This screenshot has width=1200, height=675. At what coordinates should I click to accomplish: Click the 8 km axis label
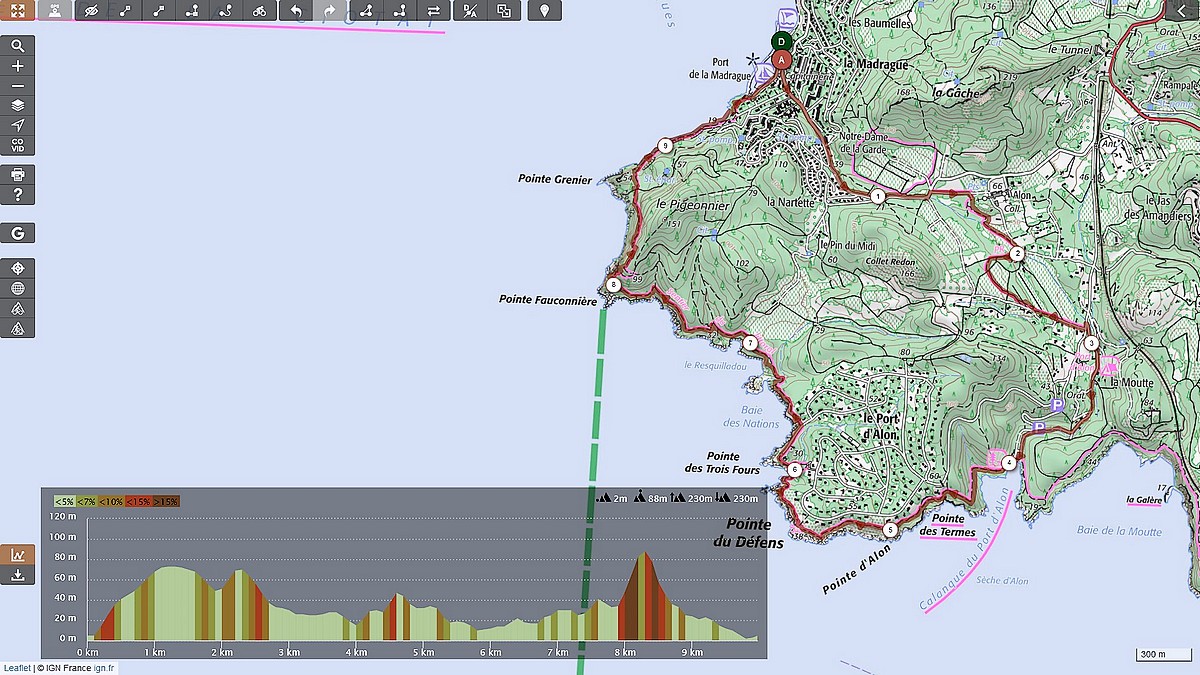pos(626,653)
